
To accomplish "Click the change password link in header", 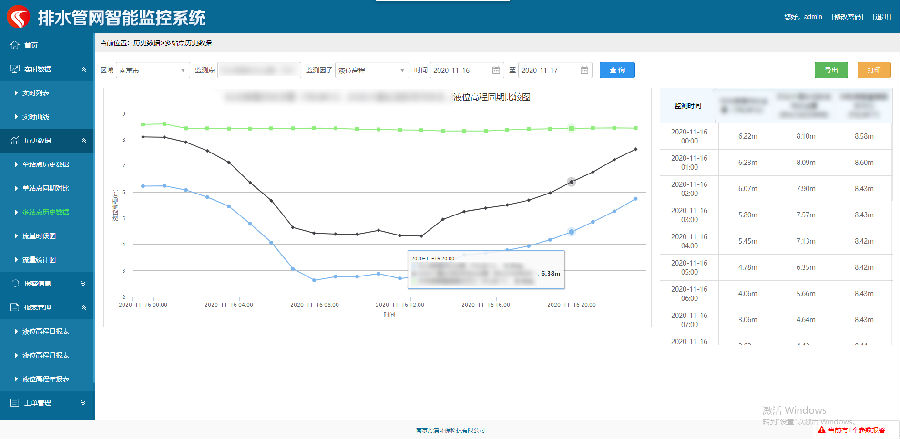I will [847, 17].
